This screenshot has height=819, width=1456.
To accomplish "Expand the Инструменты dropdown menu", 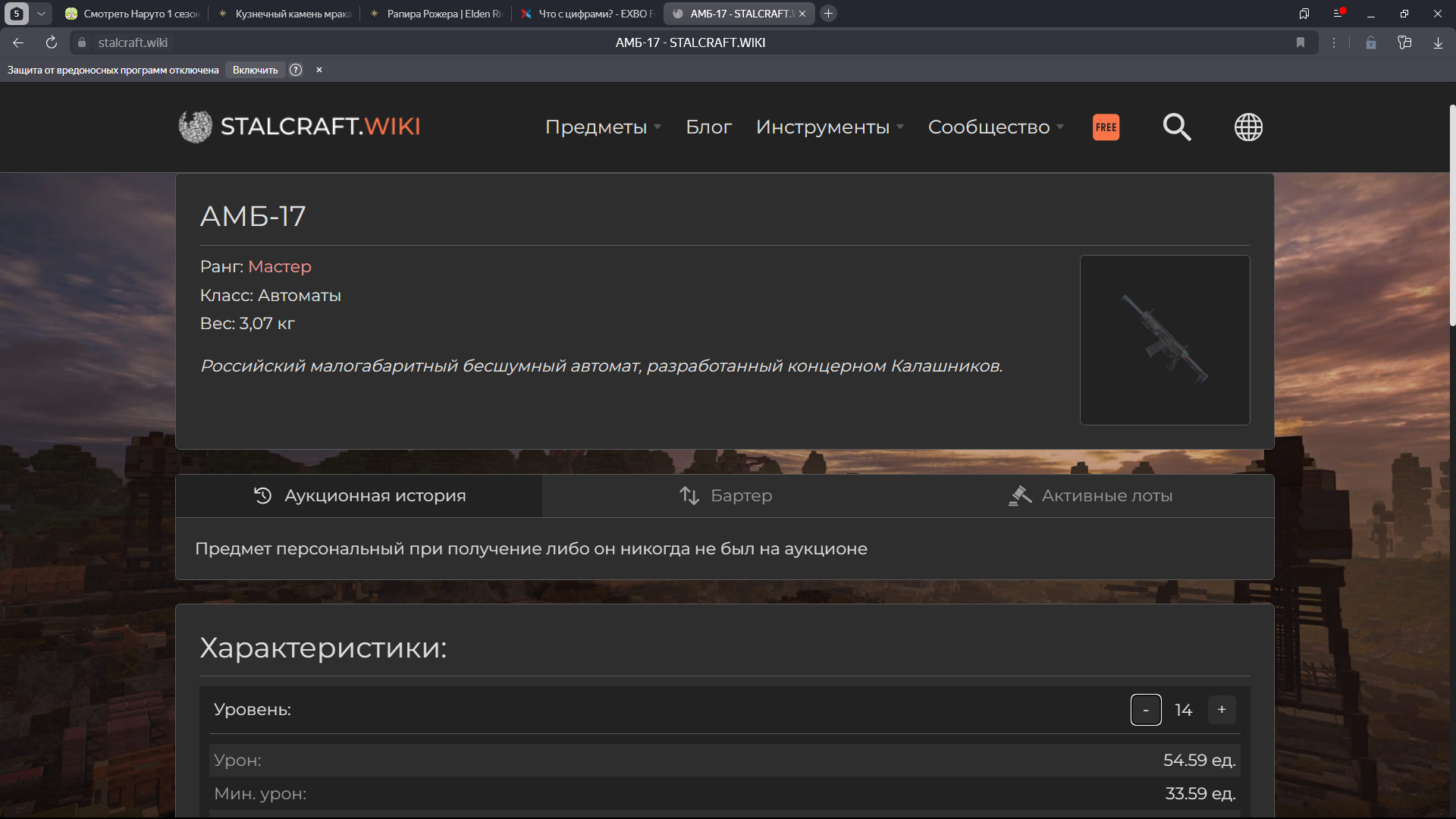I will point(830,127).
